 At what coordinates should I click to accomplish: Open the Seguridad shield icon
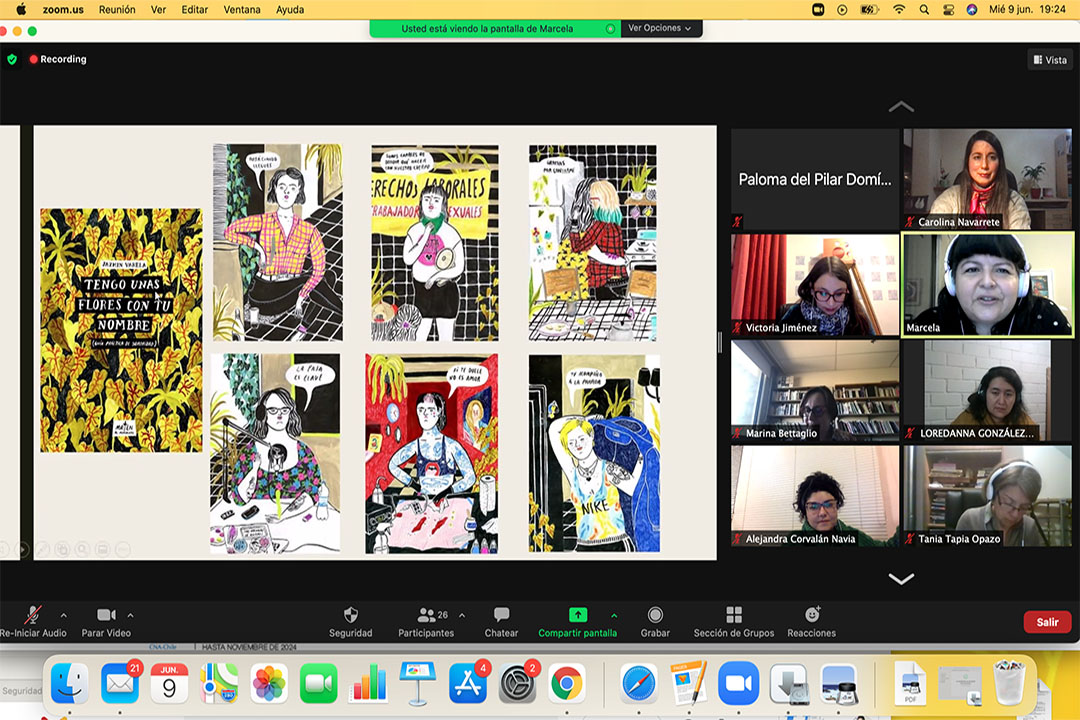coord(350,616)
